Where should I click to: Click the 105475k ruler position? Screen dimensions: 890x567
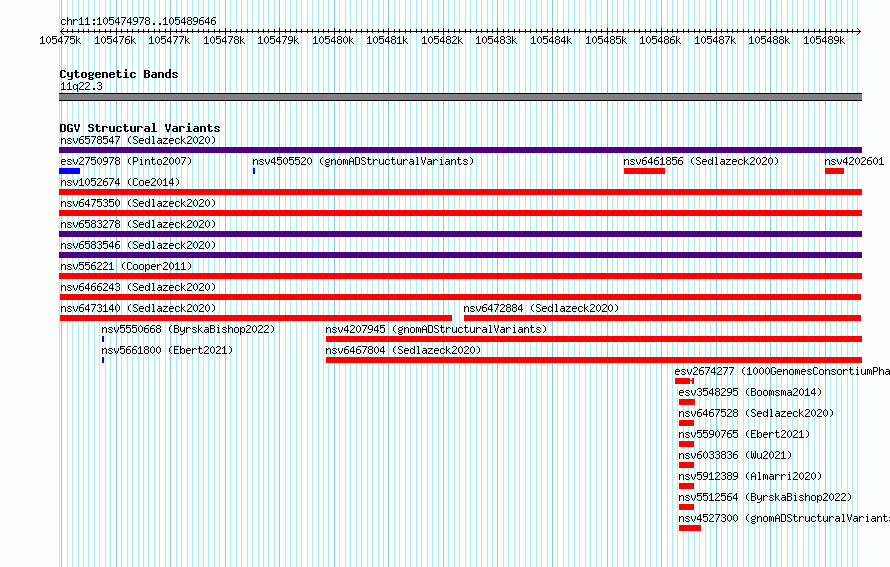[60, 40]
